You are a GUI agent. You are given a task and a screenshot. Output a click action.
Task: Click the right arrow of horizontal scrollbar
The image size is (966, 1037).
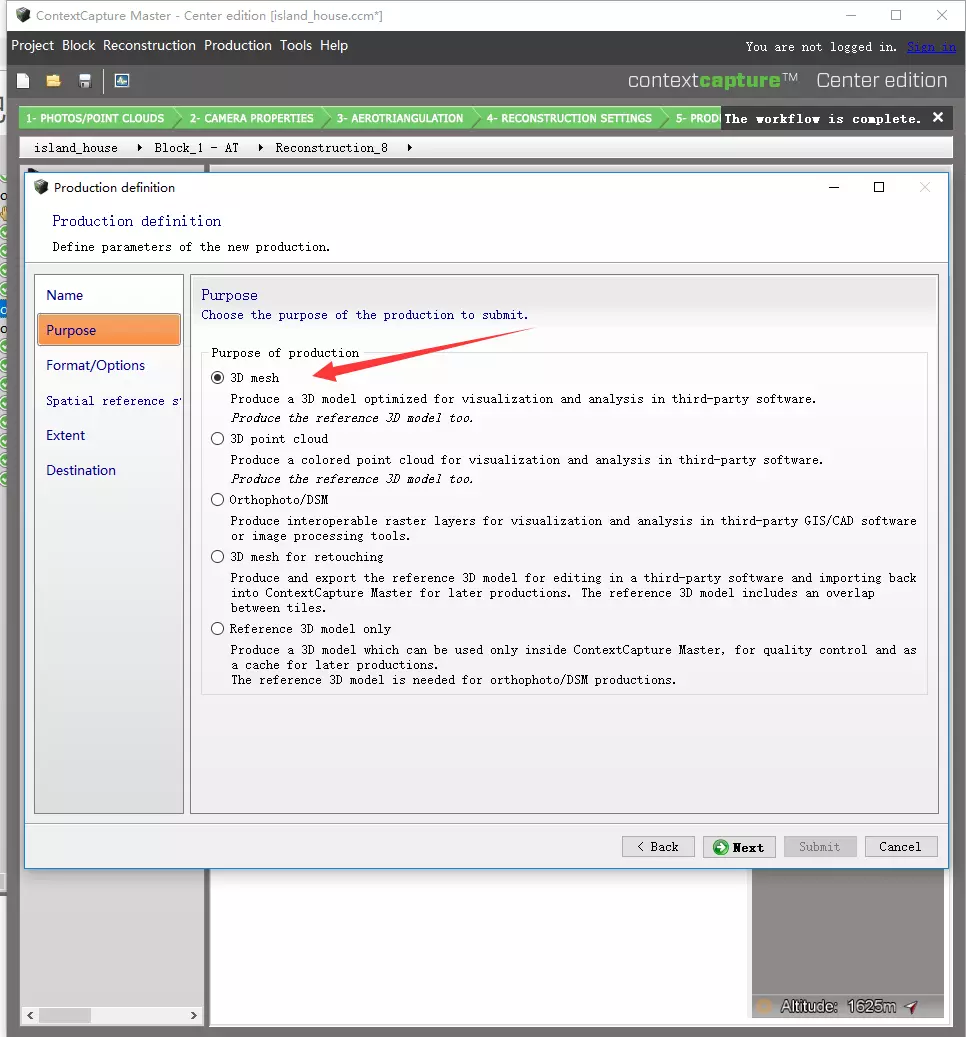193,1015
